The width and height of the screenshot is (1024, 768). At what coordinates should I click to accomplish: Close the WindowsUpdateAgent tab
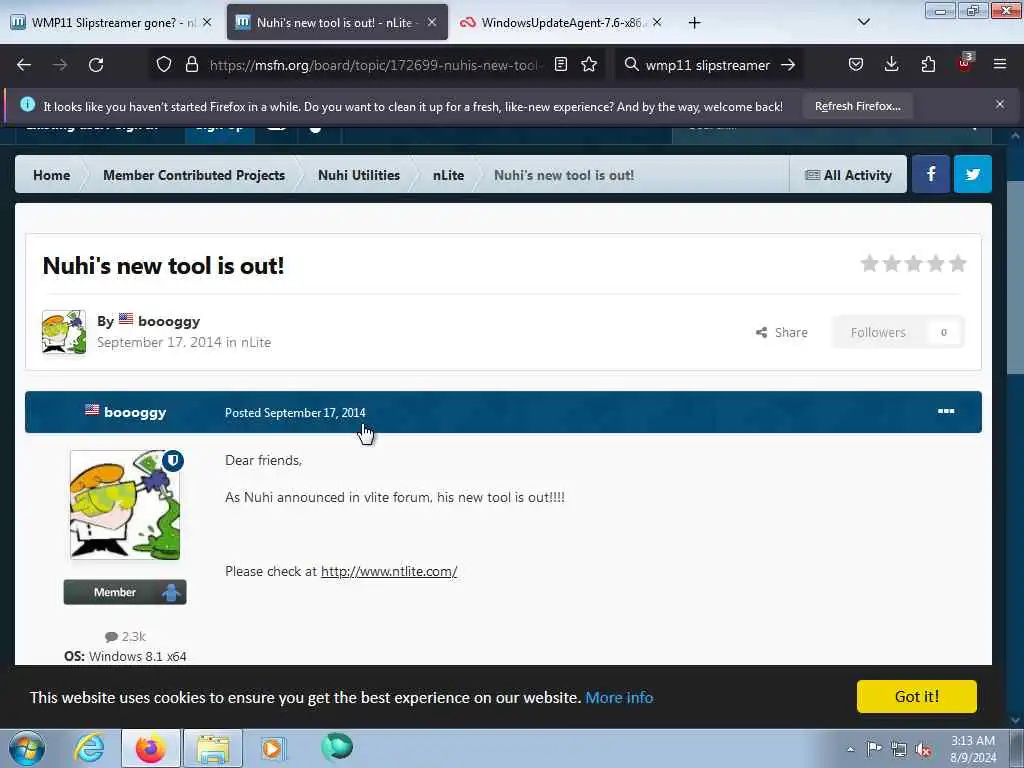[x=657, y=22]
